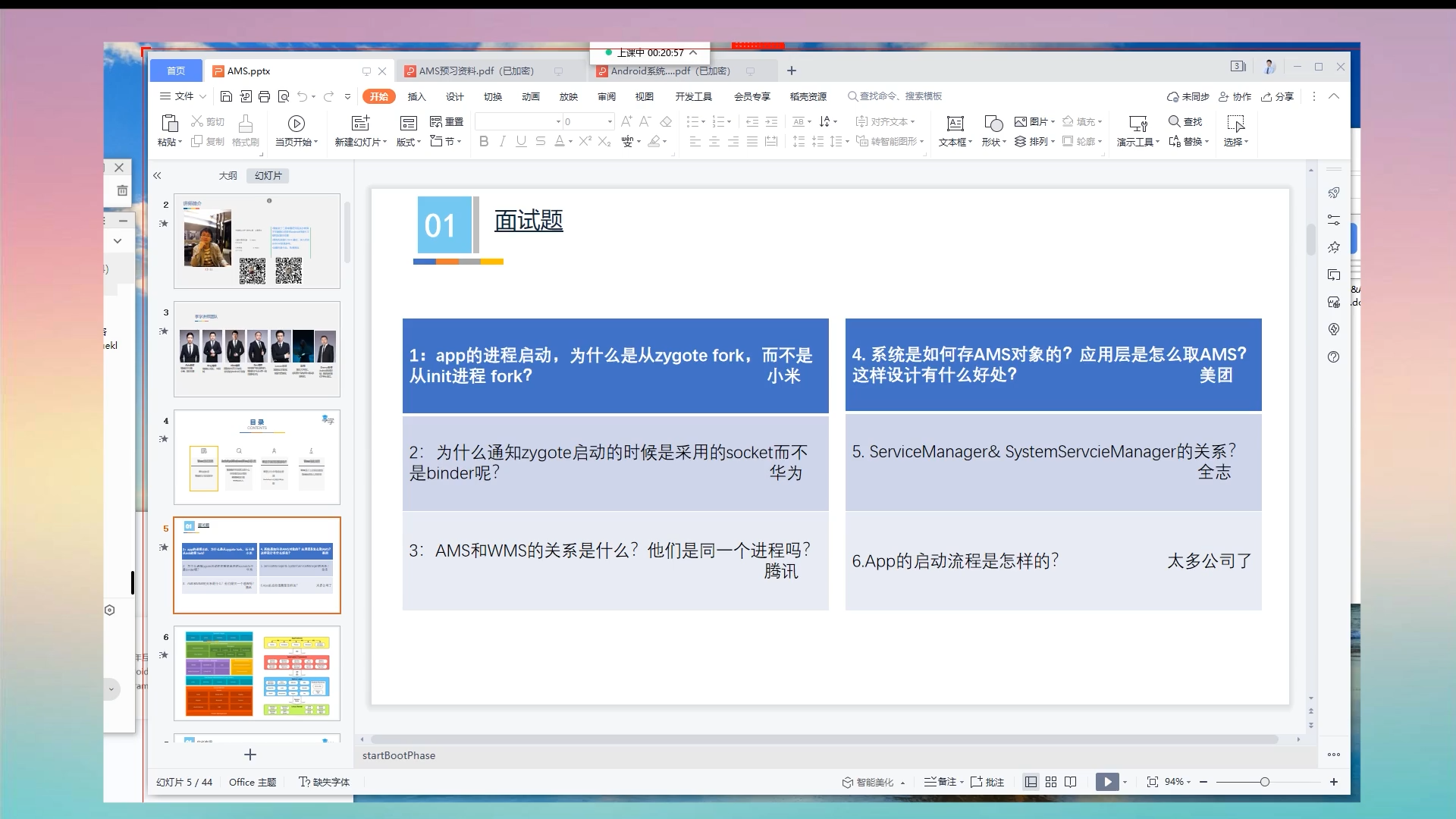Click the Share (分享) button
The height and width of the screenshot is (819, 1456).
[x=1277, y=96]
